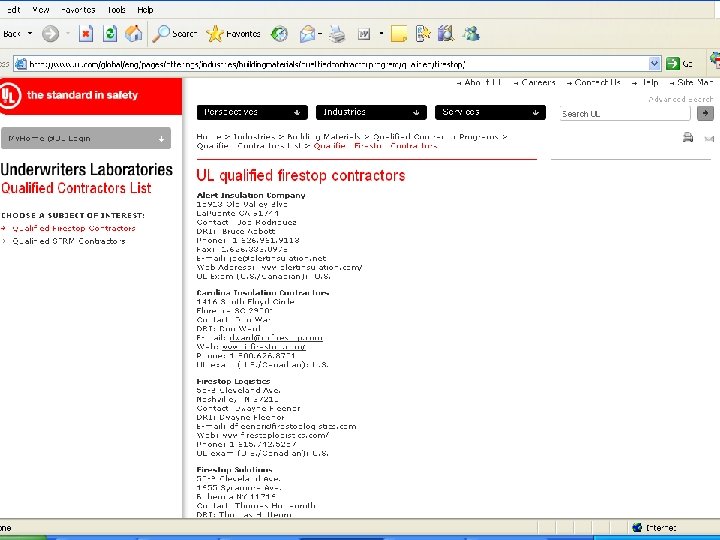Screen dimensions: 720x540
Task: Open the Services navigation dropdown
Action: tap(490, 112)
